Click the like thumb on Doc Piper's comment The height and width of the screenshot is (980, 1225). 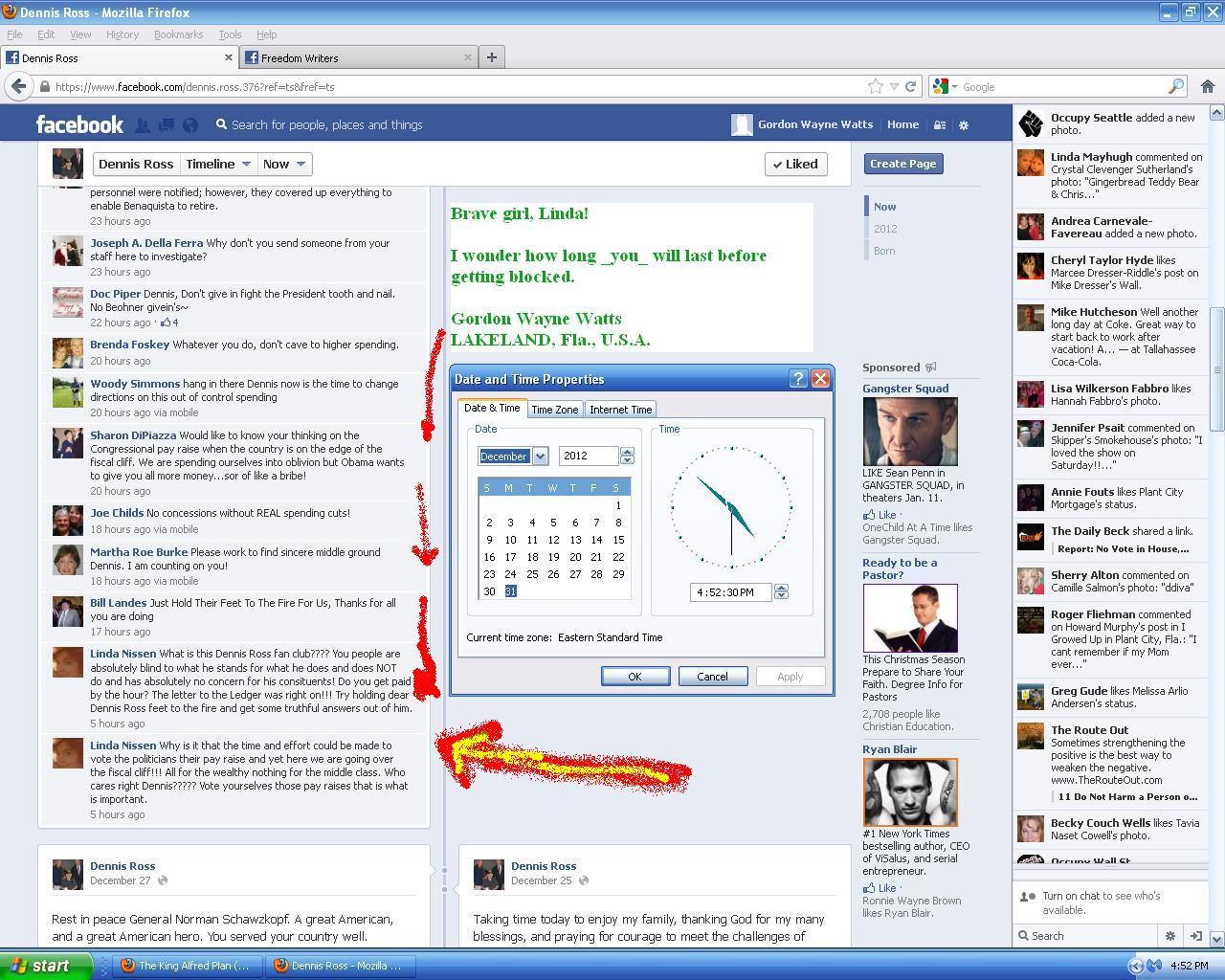tap(166, 323)
